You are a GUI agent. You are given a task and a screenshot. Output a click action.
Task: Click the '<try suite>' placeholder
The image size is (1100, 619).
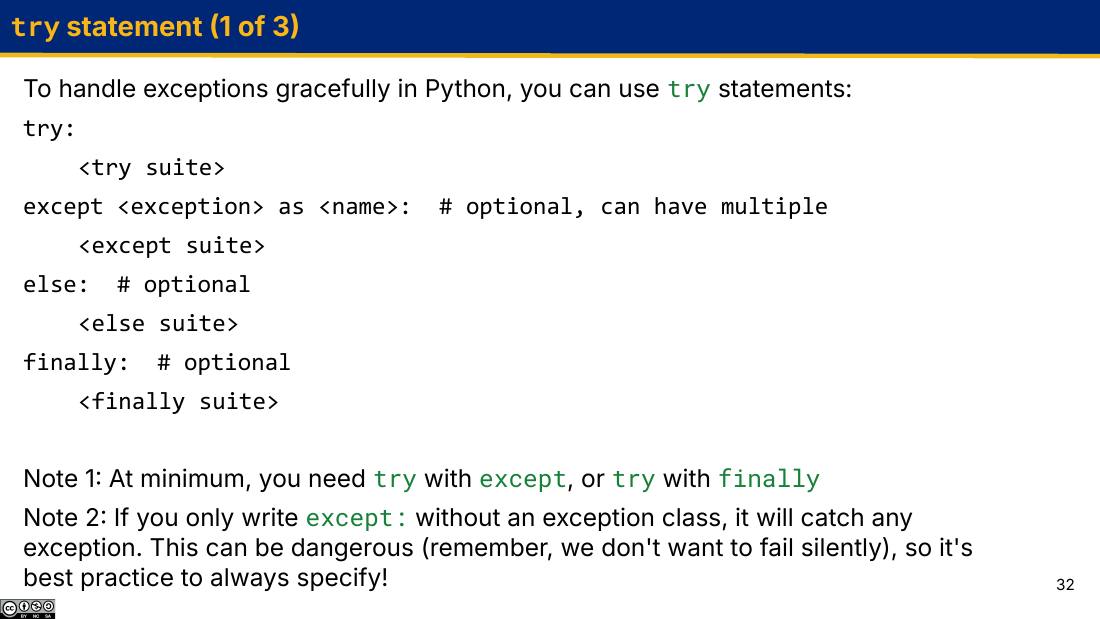tap(152, 168)
